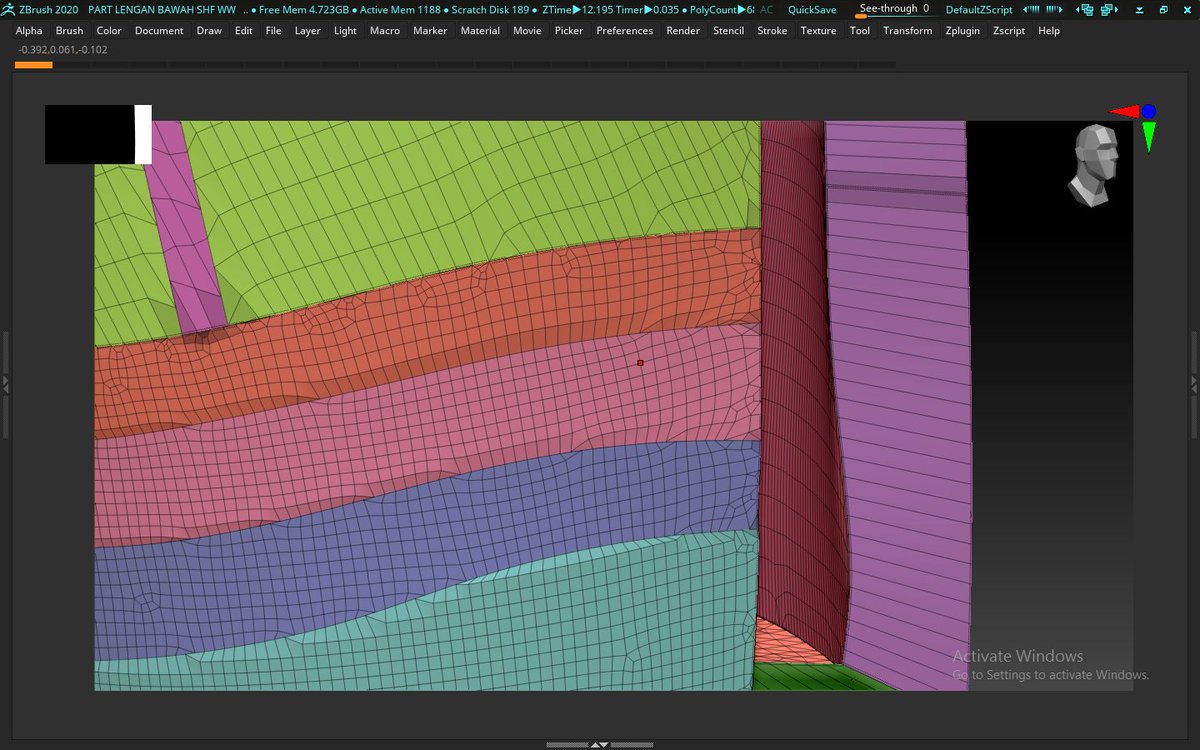This screenshot has width=1200, height=750.
Task: Open the Material menu
Action: [x=480, y=31]
